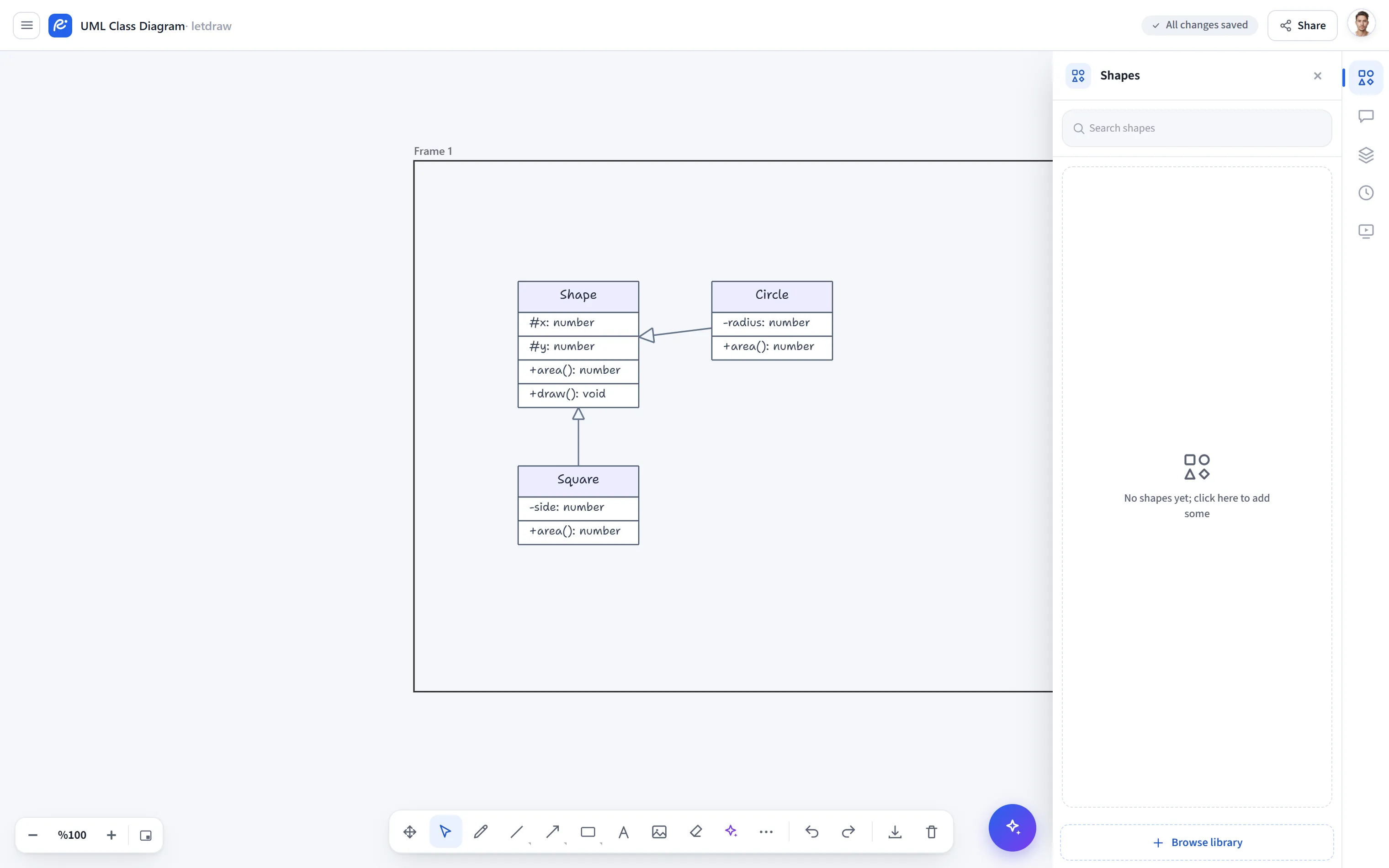Image resolution: width=1389 pixels, height=868 pixels.
Task: Open the version history clock icon
Action: tap(1366, 193)
